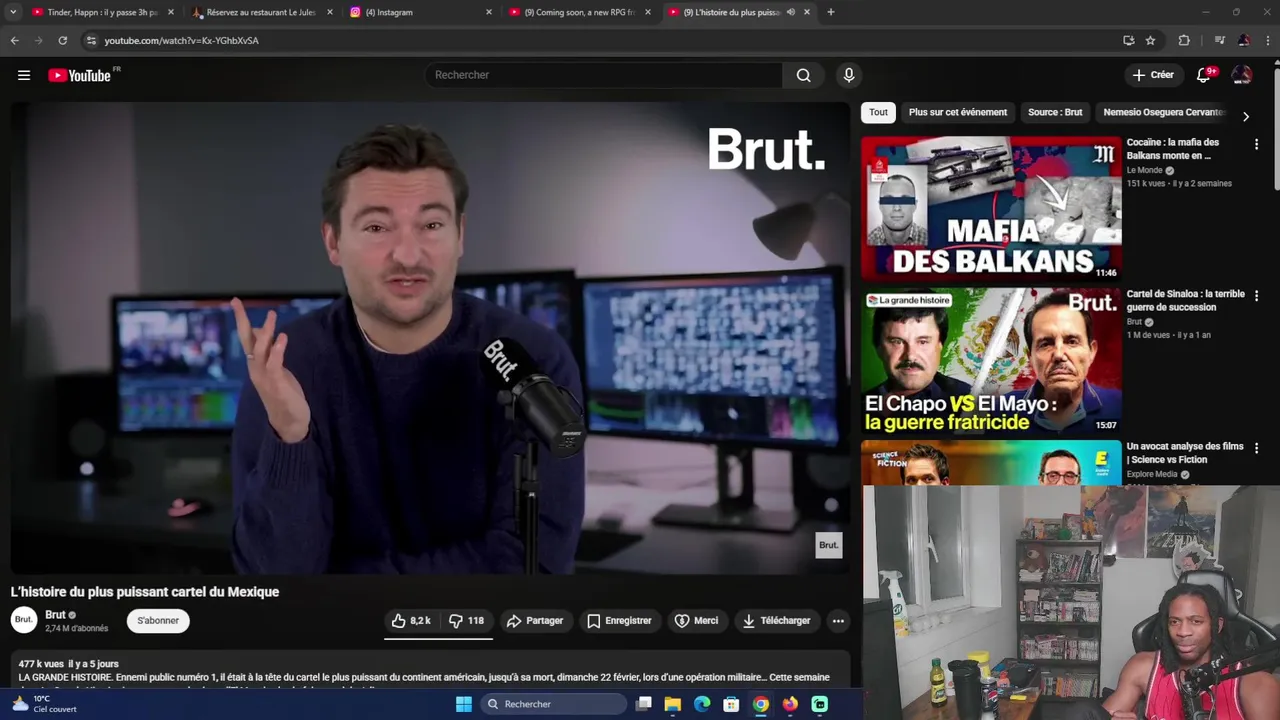Go back in browser history

[14, 40]
